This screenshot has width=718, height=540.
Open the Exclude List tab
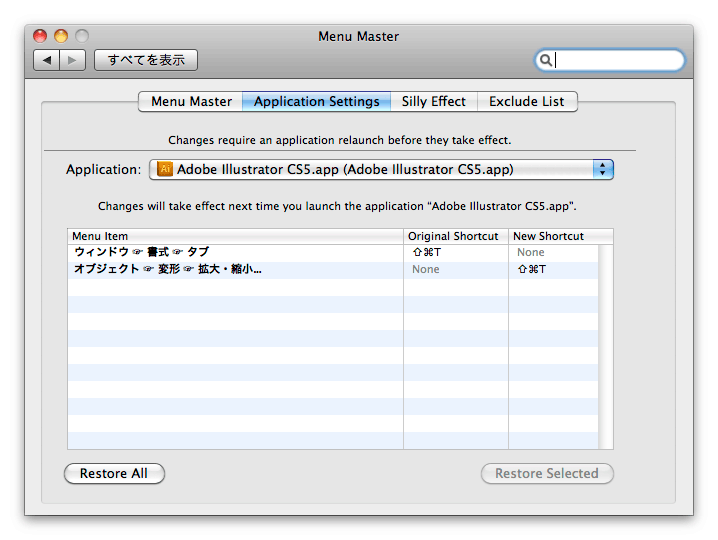527,101
